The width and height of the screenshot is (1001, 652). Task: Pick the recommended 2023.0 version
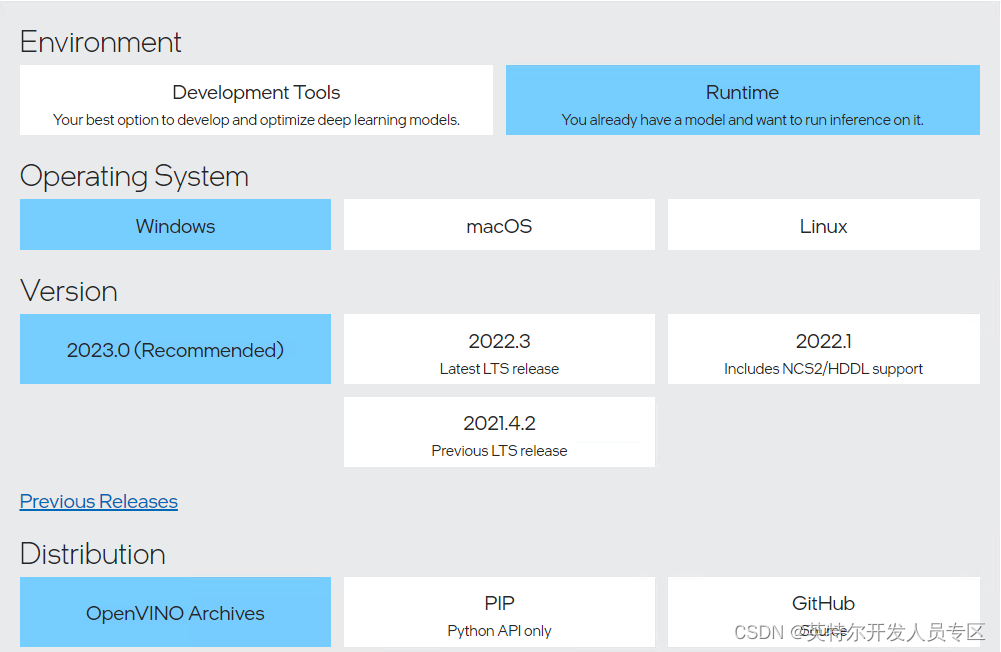tap(175, 349)
